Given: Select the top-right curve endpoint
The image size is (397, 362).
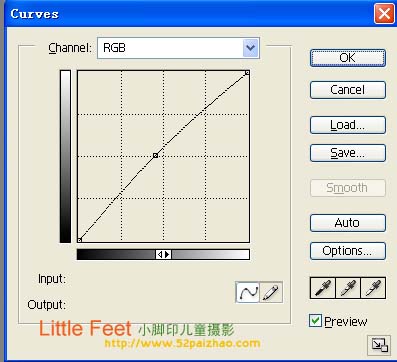Looking at the screenshot, I should pyautogui.click(x=247, y=72).
